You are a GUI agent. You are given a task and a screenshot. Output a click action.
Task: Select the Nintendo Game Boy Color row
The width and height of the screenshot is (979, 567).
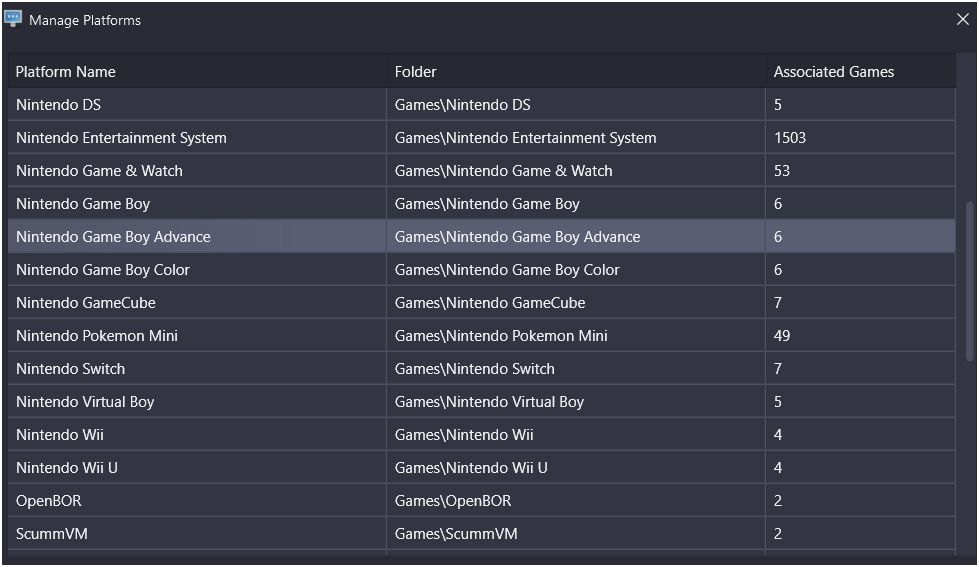[481, 270]
